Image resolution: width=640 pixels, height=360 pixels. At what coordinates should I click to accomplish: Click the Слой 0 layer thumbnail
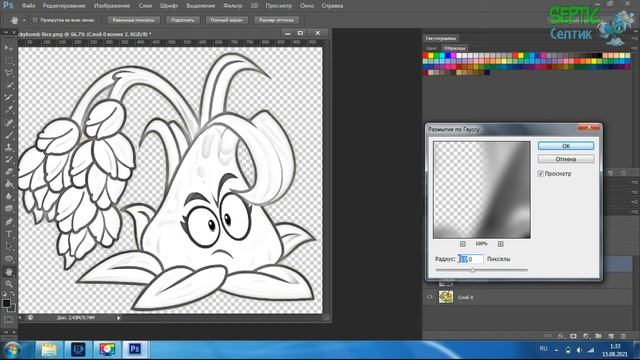pos(446,297)
